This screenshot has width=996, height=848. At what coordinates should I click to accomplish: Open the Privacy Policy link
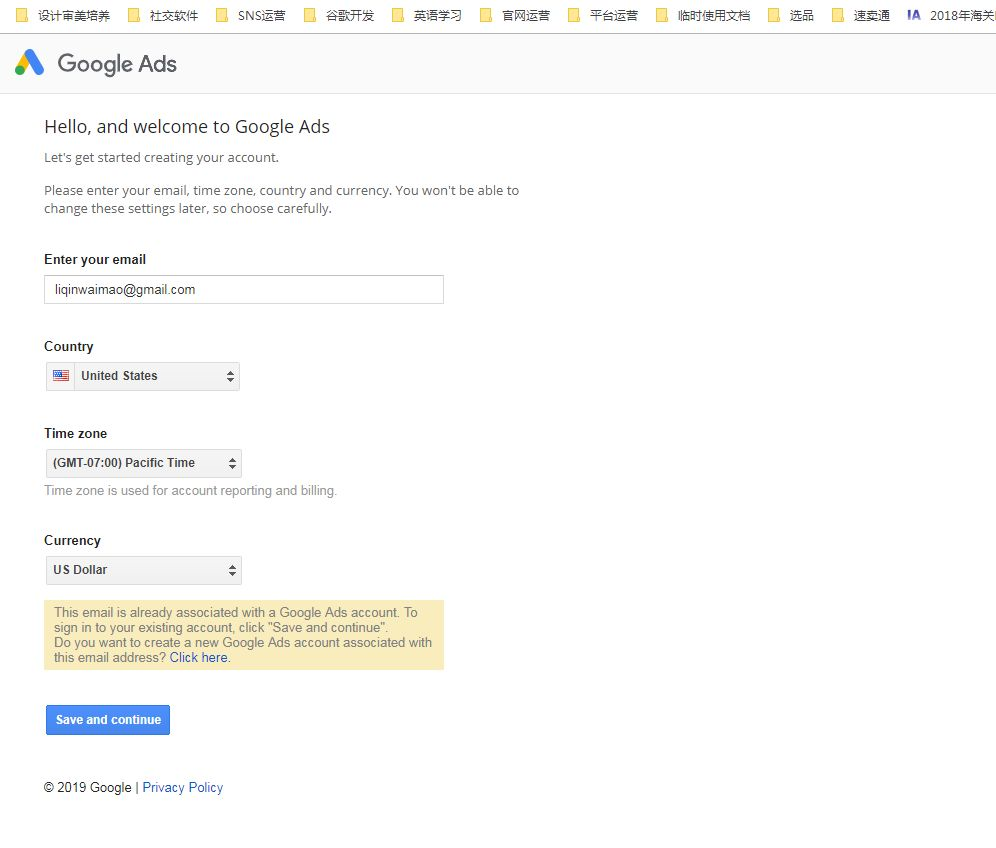[183, 788]
